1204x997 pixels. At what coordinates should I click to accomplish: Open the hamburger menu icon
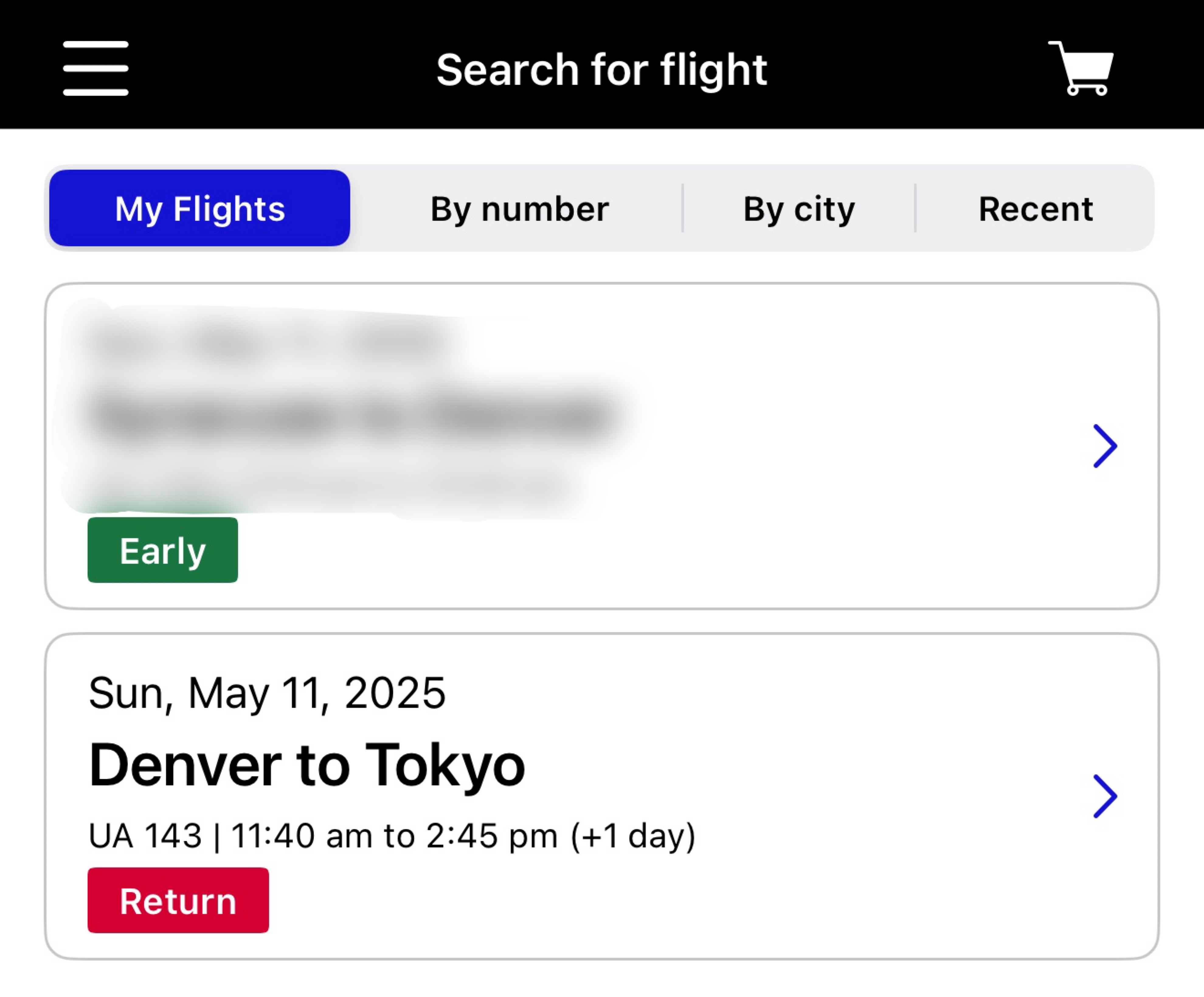click(x=96, y=68)
